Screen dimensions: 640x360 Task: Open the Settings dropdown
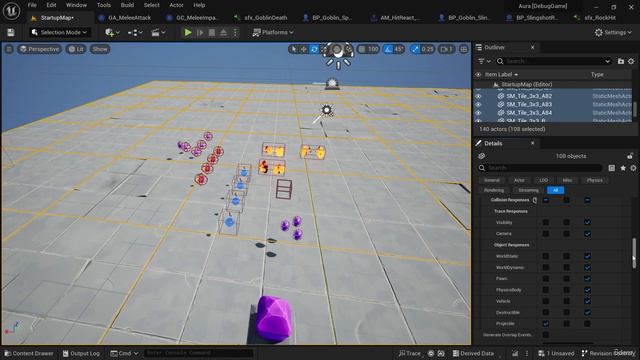[x=613, y=32]
